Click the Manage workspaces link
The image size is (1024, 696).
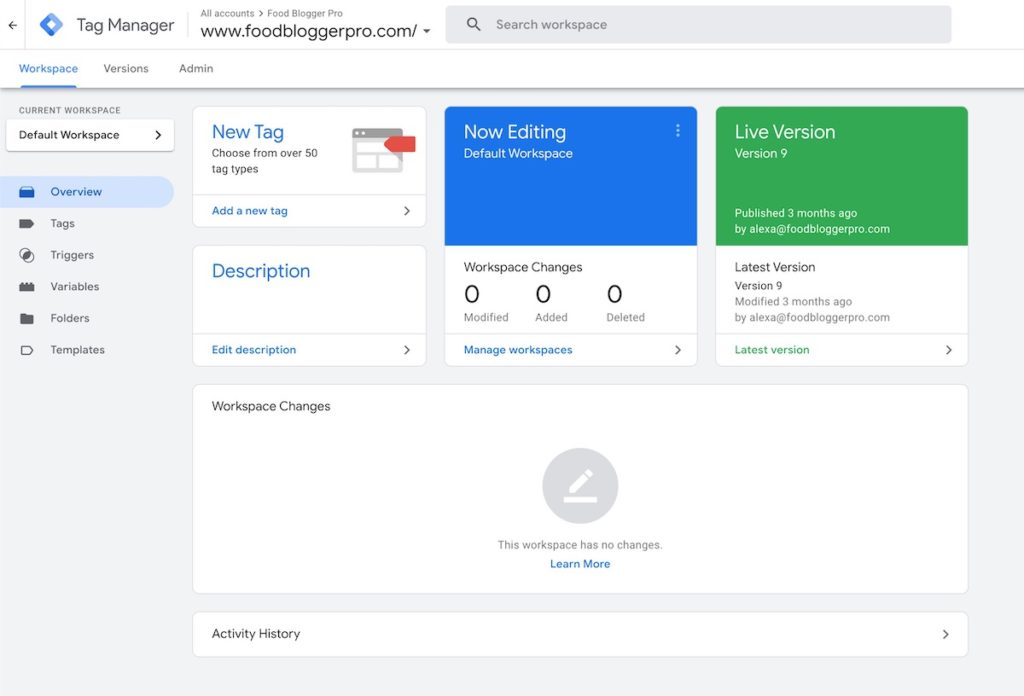tap(518, 350)
